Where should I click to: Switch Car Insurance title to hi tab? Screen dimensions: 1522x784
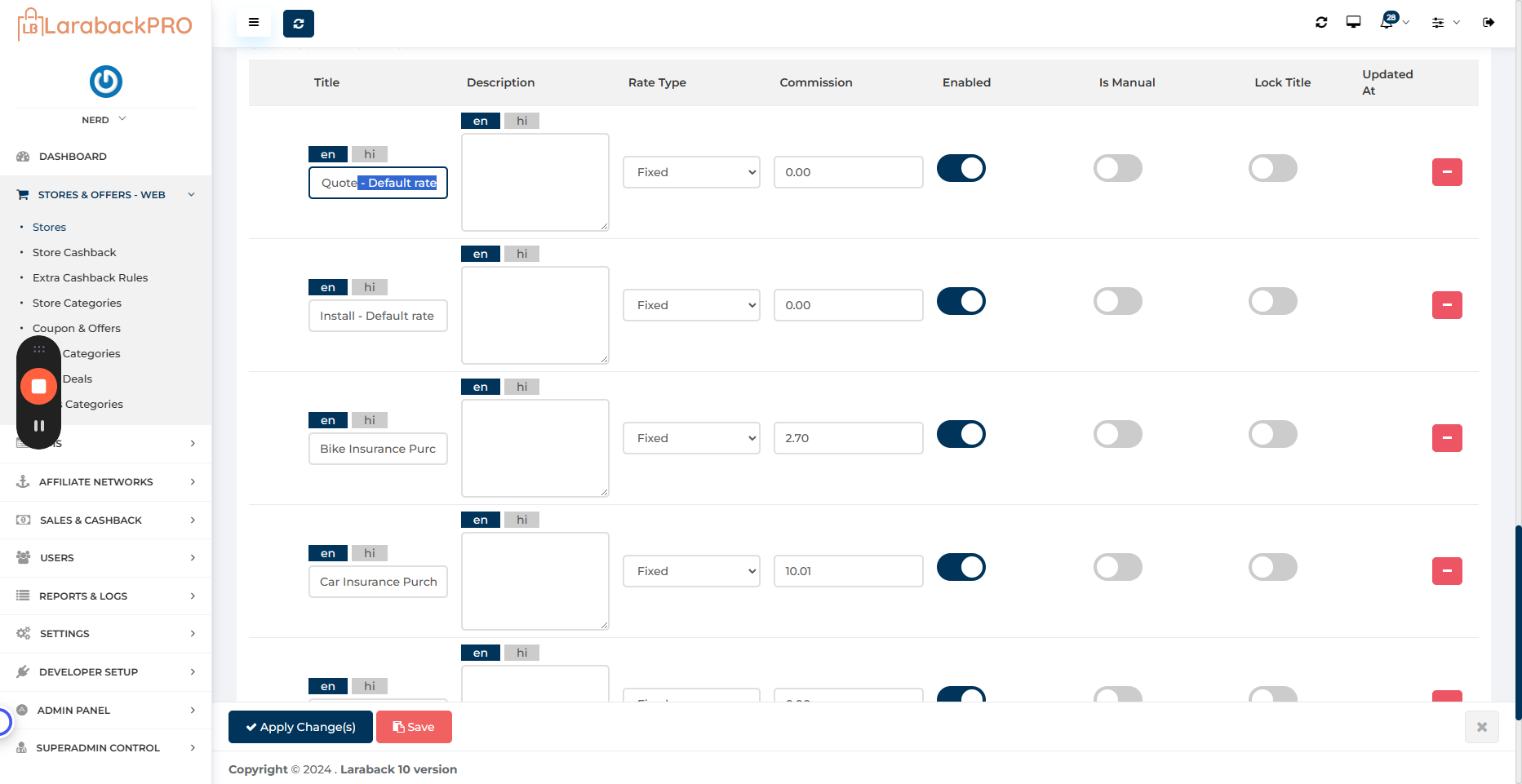370,553
